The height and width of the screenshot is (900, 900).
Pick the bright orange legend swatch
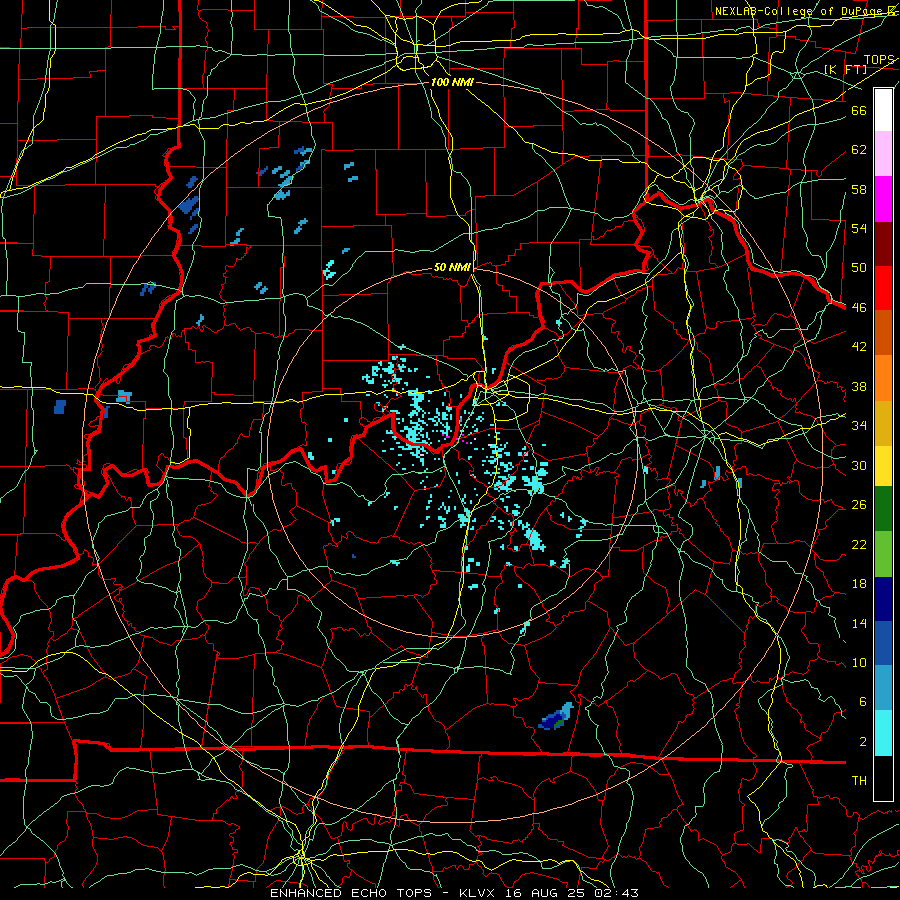(x=883, y=378)
